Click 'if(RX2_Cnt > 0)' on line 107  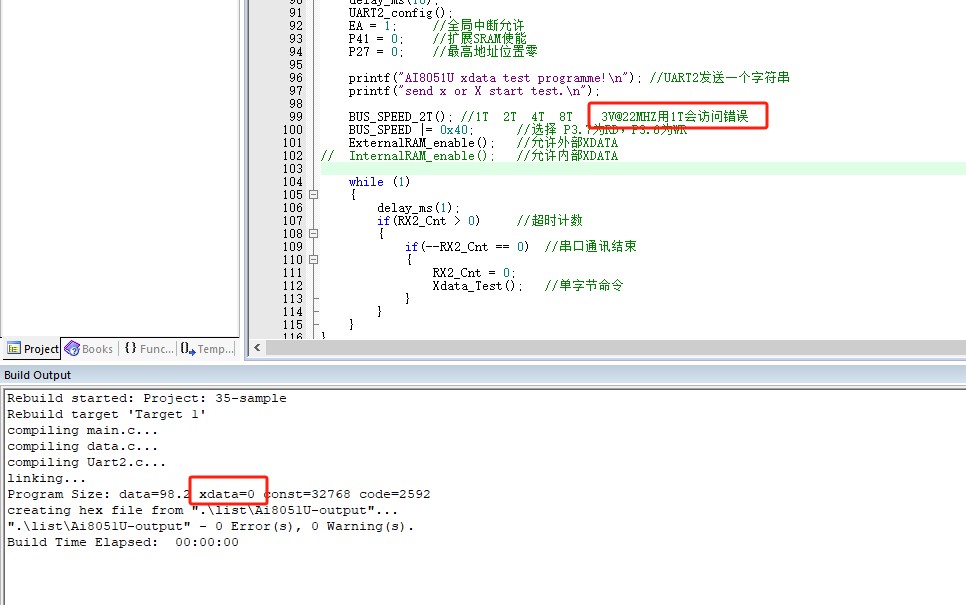pyautogui.click(x=428, y=221)
